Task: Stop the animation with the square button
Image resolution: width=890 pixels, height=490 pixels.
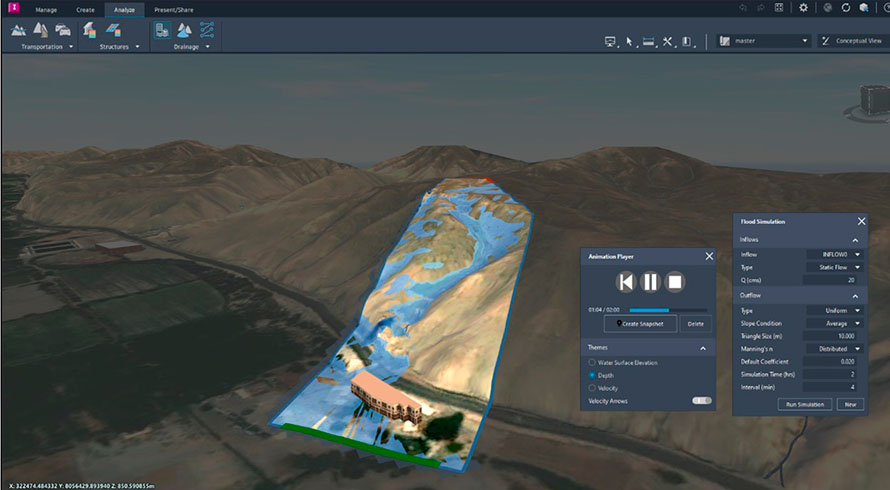Action: [x=675, y=282]
